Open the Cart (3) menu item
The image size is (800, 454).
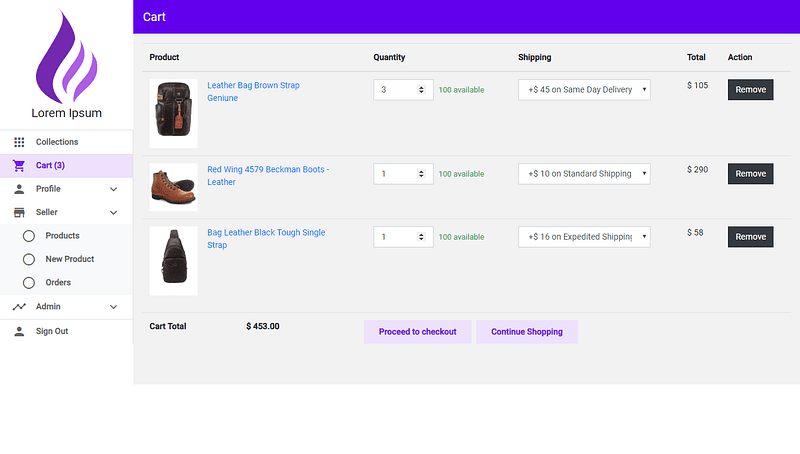(50, 165)
